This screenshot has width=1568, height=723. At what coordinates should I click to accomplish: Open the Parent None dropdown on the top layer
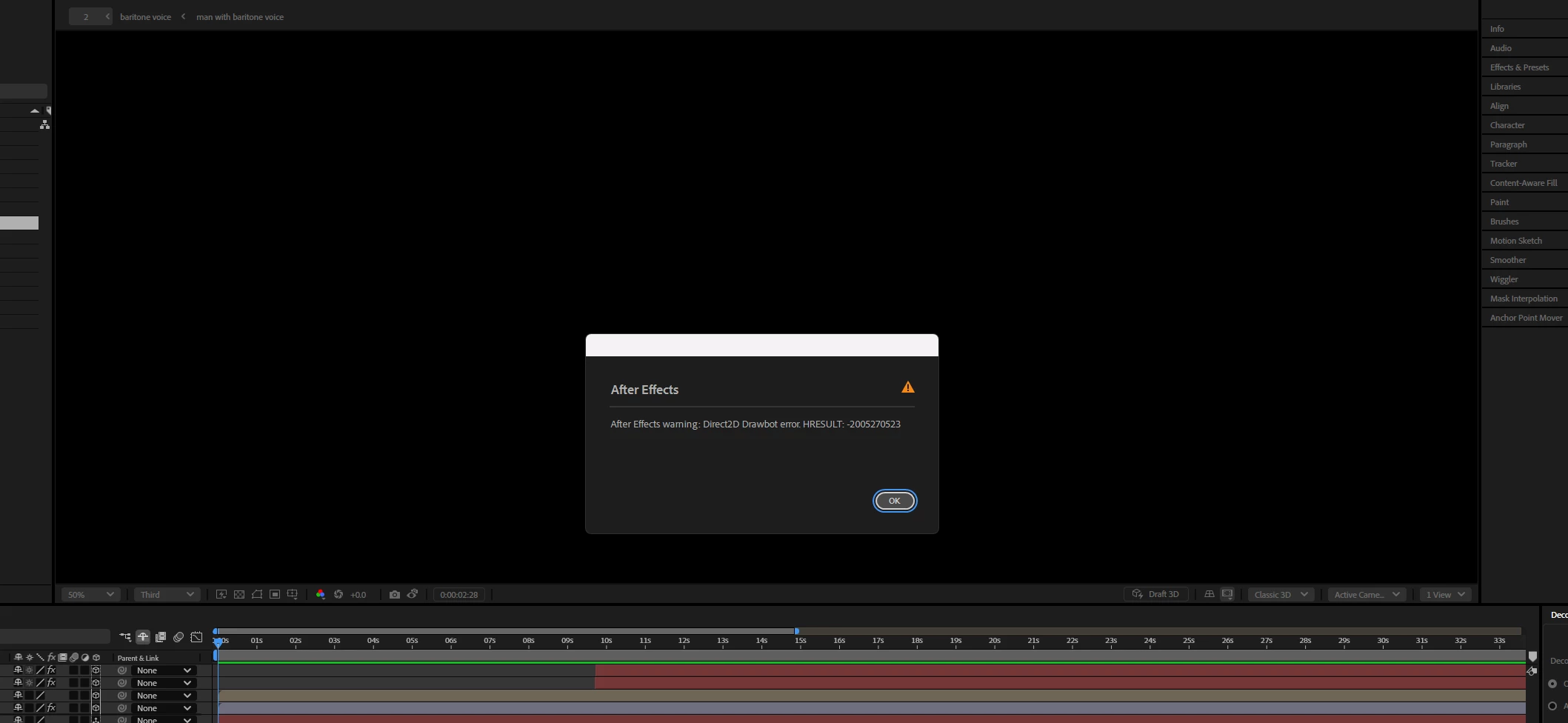pyautogui.click(x=164, y=670)
